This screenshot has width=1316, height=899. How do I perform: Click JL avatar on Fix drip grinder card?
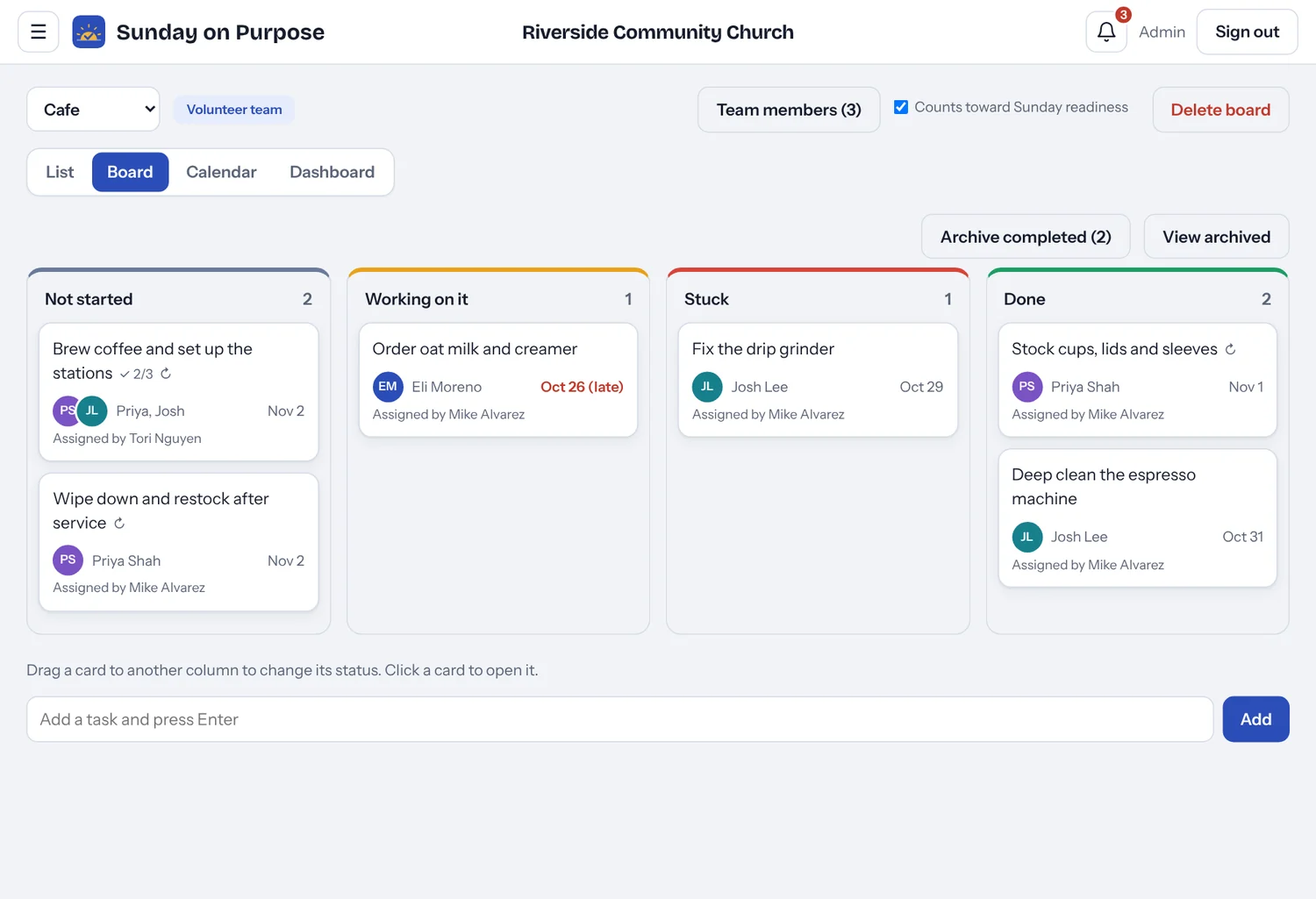(707, 387)
